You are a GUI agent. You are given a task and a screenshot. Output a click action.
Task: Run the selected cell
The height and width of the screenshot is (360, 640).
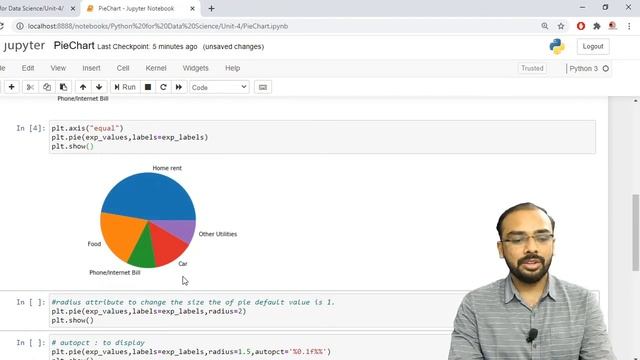point(125,87)
